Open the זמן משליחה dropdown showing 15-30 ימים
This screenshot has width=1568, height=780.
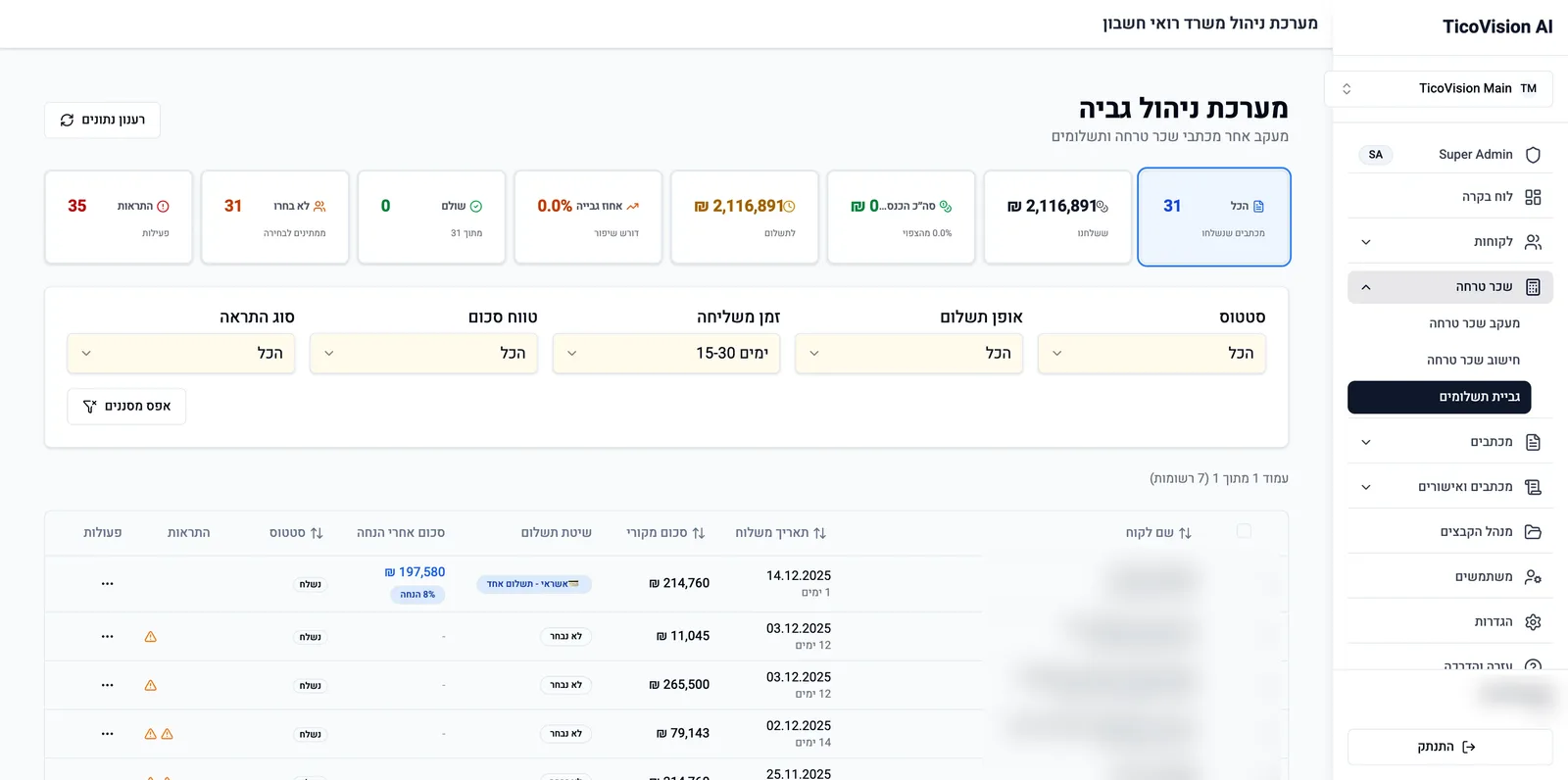point(666,354)
